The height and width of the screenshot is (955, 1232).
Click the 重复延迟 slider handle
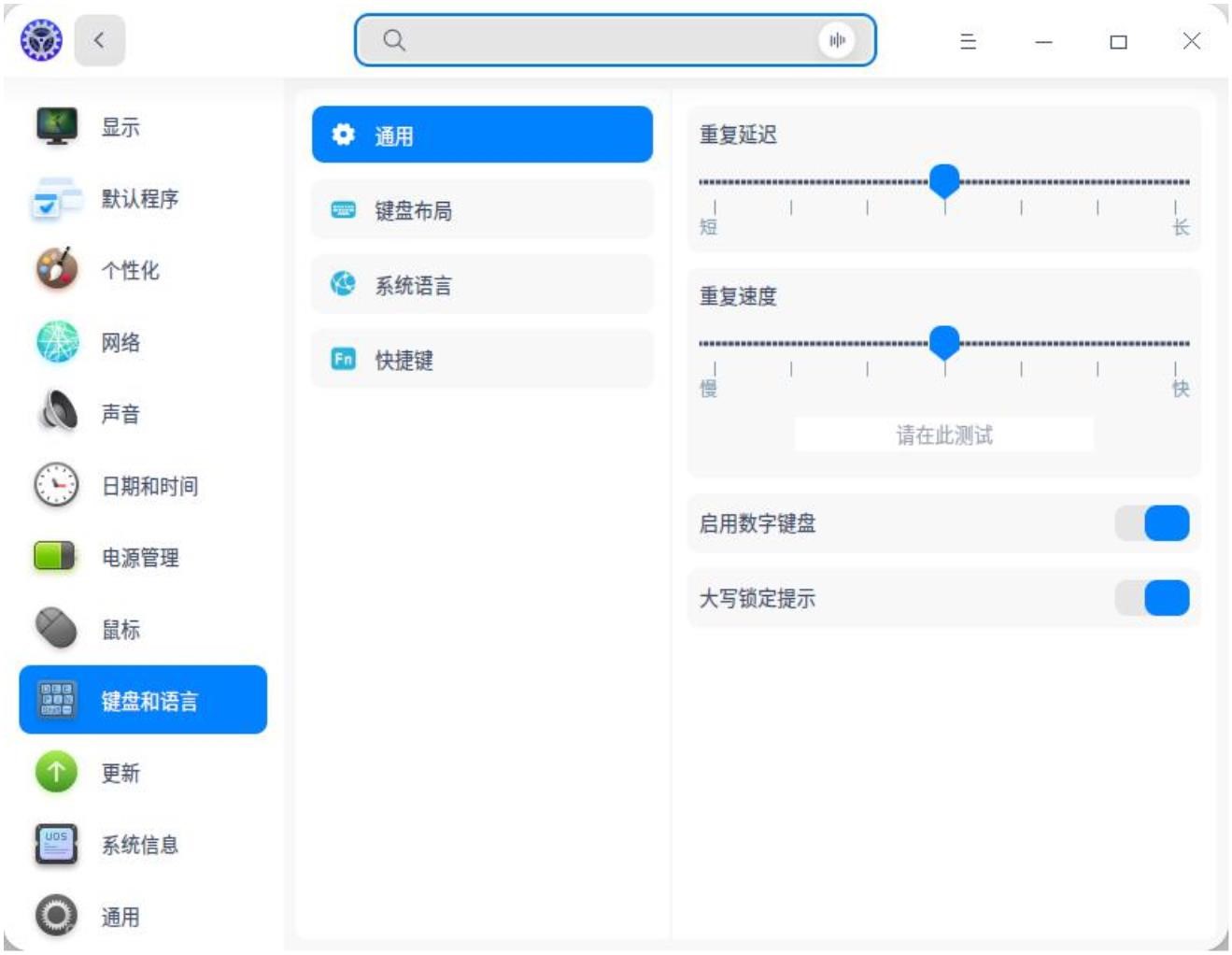coord(944,180)
